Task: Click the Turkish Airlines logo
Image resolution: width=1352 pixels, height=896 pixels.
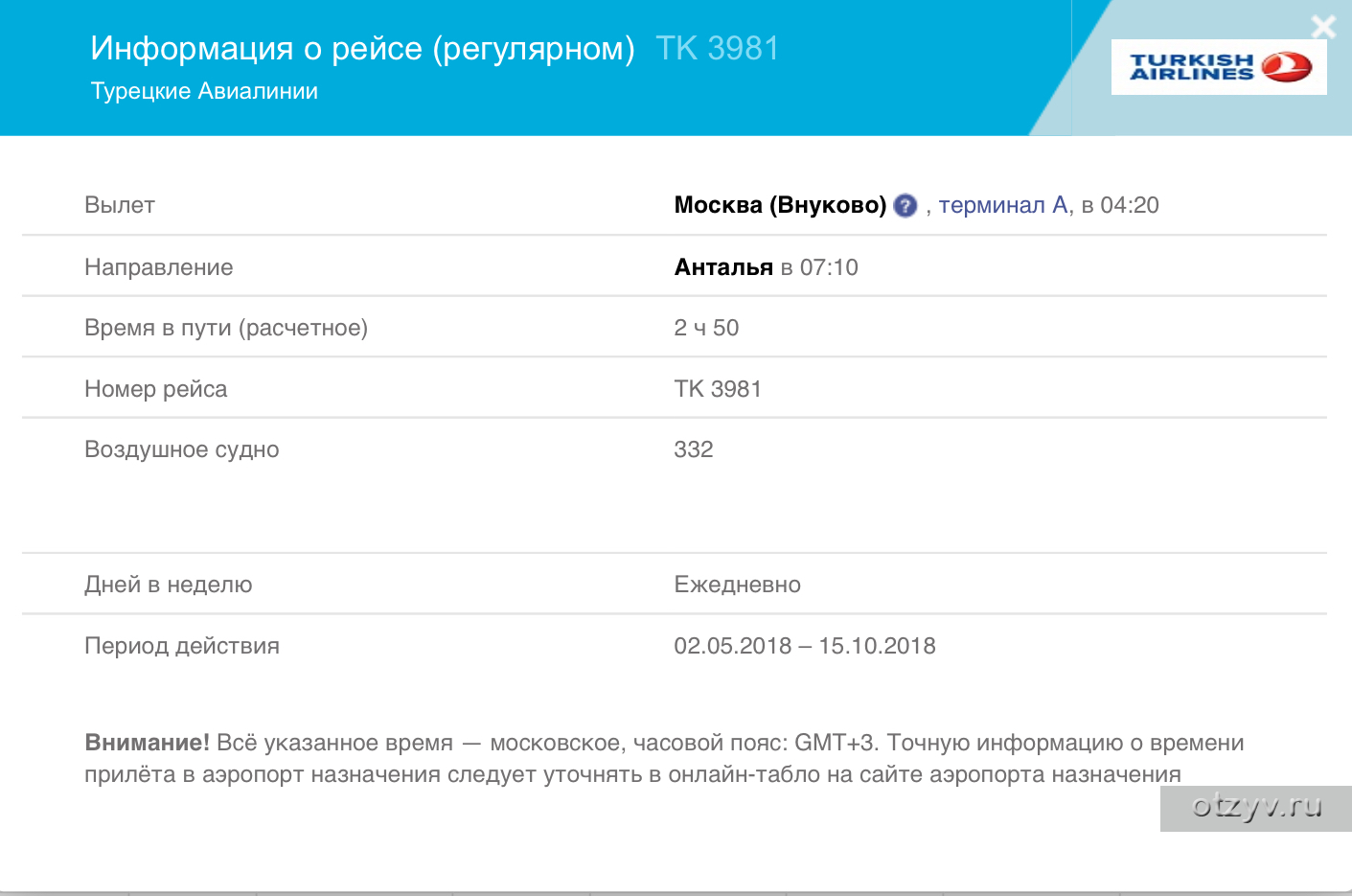Action: (x=1219, y=67)
